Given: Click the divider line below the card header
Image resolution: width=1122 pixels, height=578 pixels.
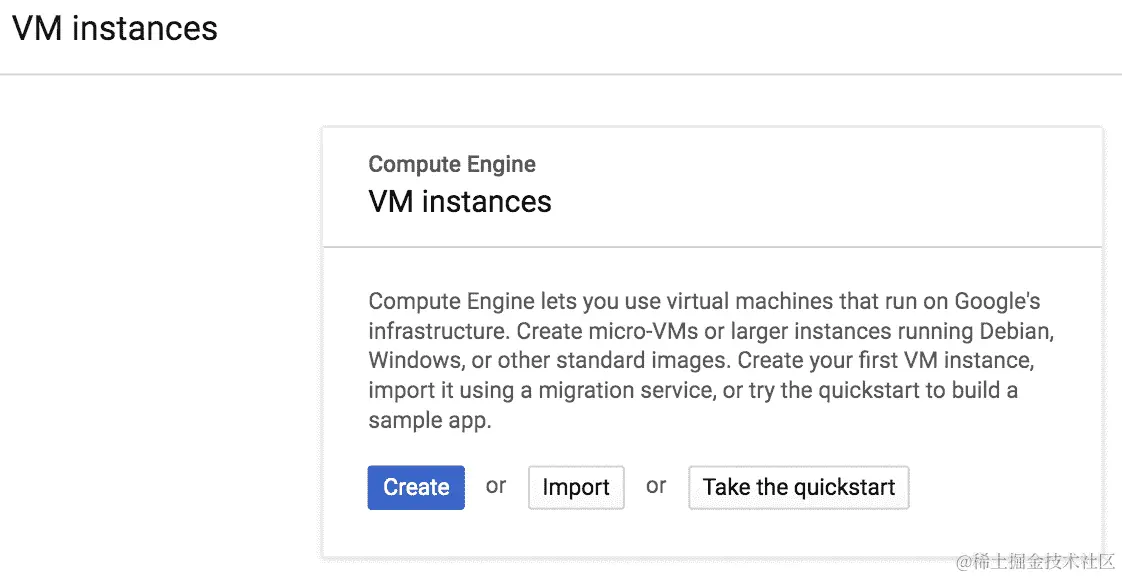Looking at the screenshot, I should pyautogui.click(x=712, y=247).
